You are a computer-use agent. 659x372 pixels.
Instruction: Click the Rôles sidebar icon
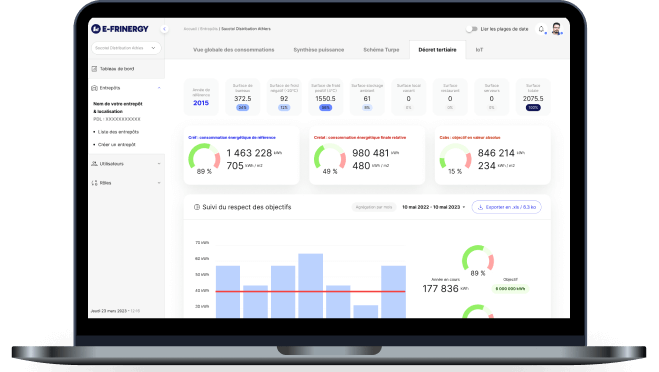(x=94, y=183)
